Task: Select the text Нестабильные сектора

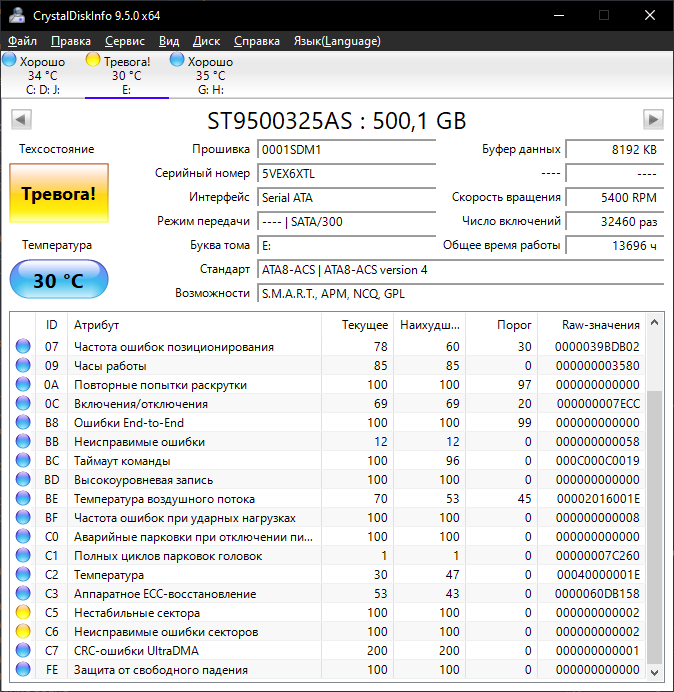Action: tap(137, 613)
